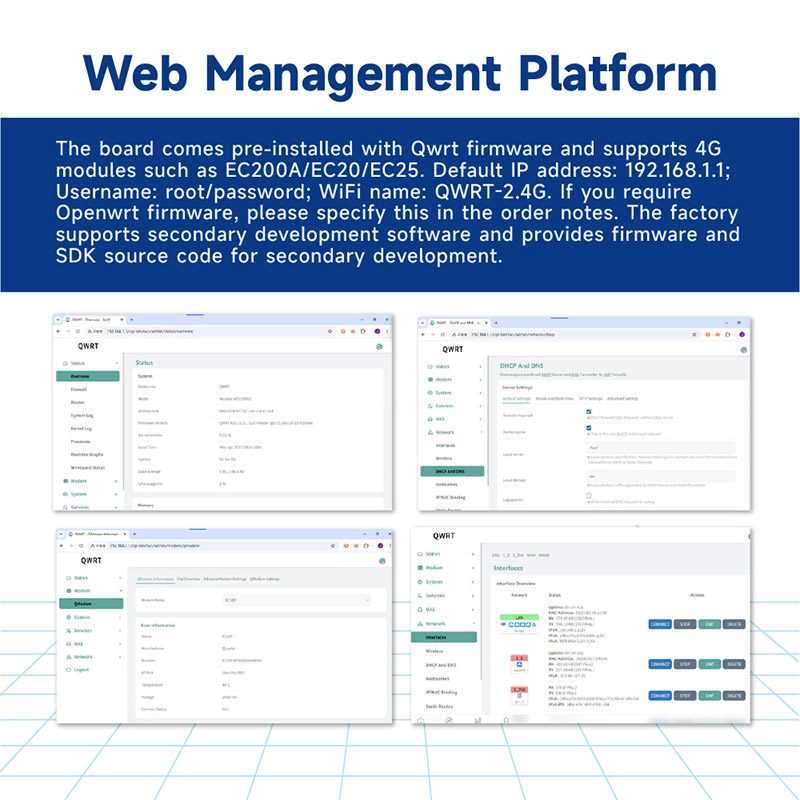Viewport: 800px width, 800px height.
Task: Click the extensions puzzle icon in the Overview browser
Action: 365,331
